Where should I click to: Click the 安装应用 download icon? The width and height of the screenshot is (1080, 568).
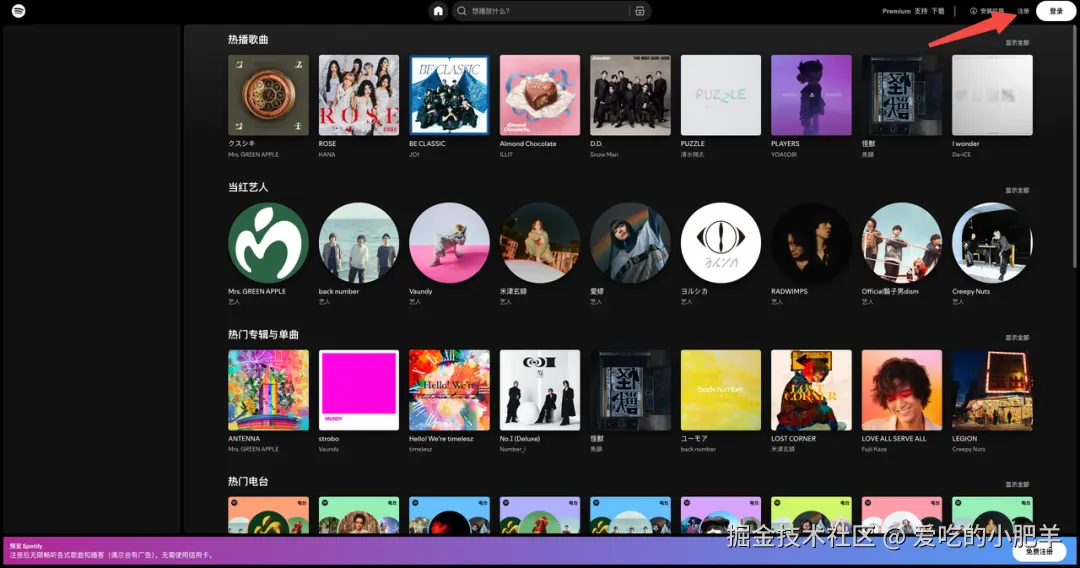pos(973,11)
